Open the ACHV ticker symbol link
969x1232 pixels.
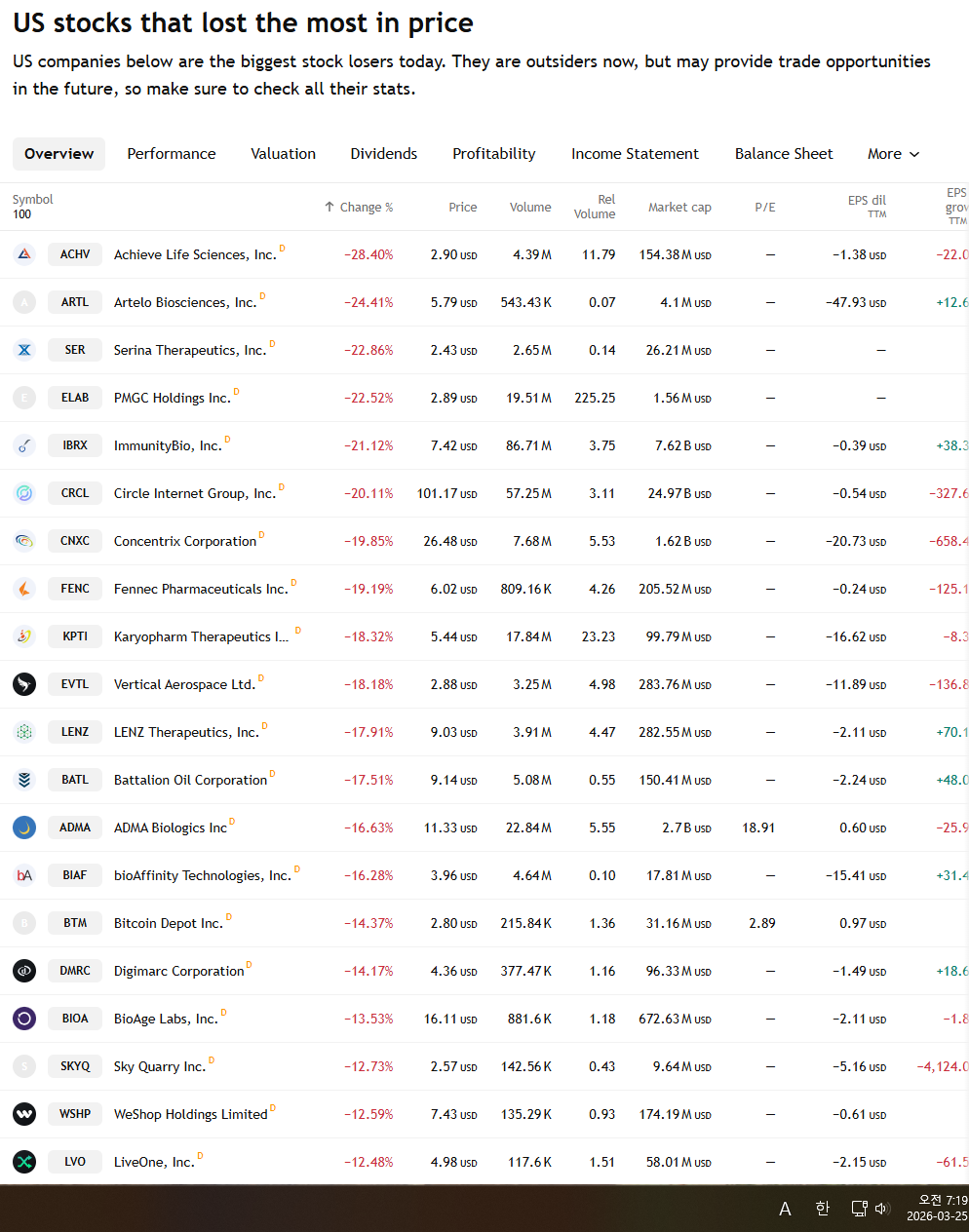[x=75, y=254]
